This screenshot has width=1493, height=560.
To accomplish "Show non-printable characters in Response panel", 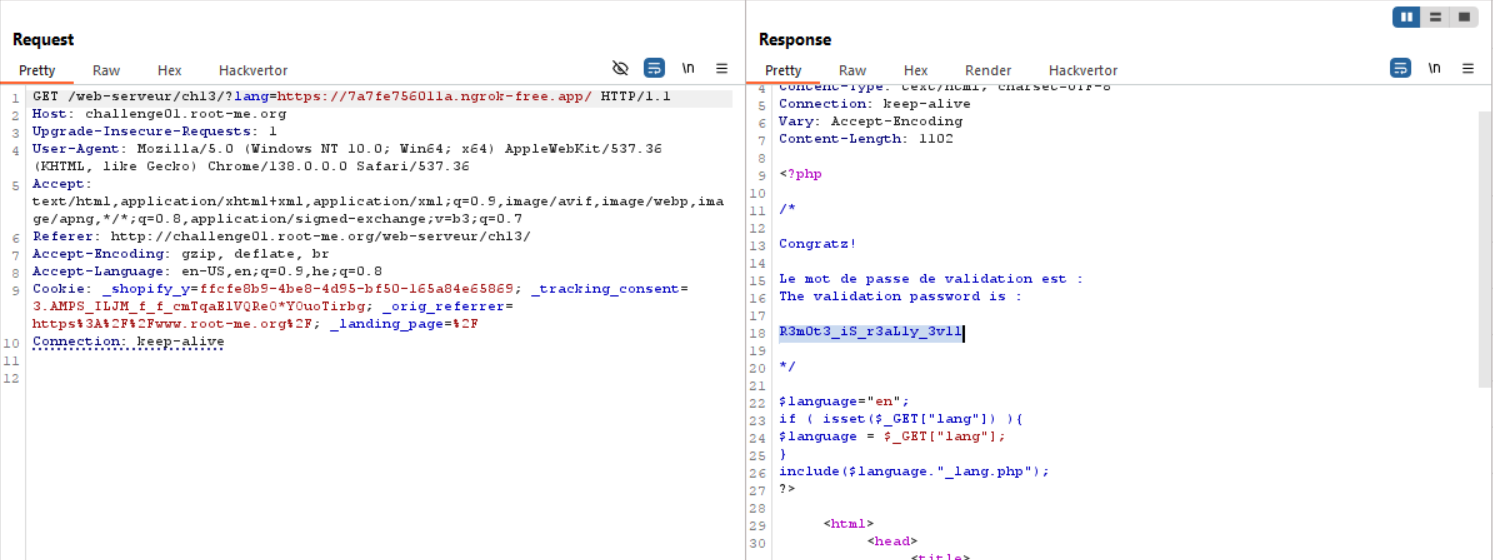I will pyautogui.click(x=1434, y=68).
